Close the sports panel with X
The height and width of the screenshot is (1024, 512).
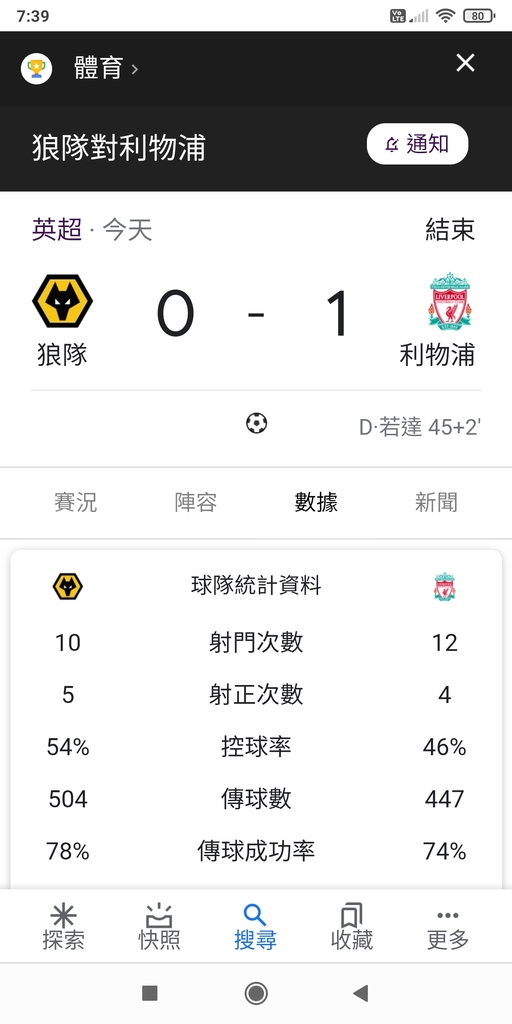(x=465, y=63)
